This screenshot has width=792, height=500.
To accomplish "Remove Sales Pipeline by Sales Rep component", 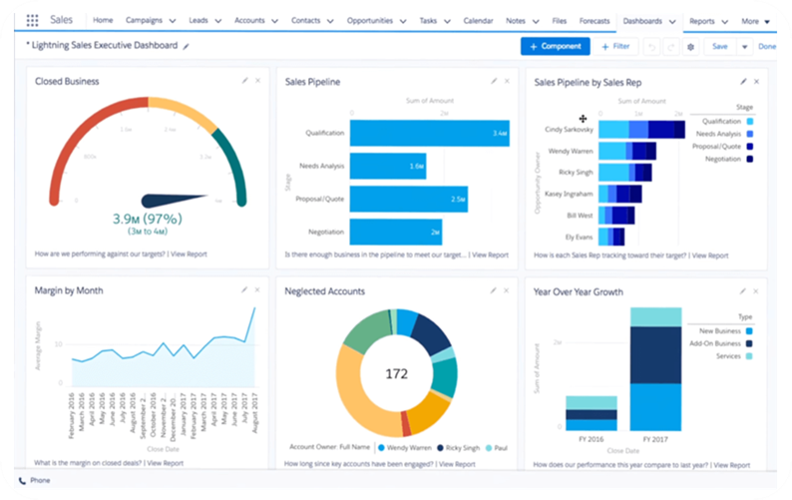I will tap(756, 81).
